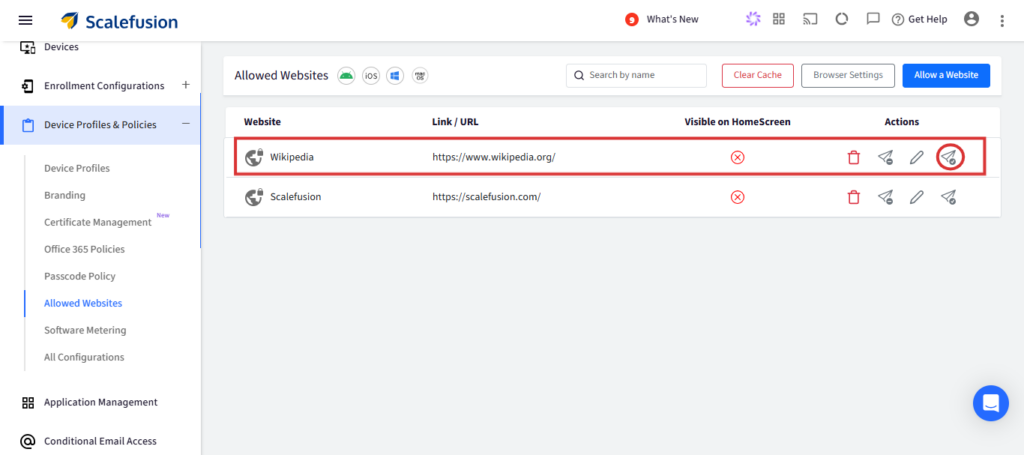Open the three-dot more options menu
The image size is (1024, 455).
1002,21
